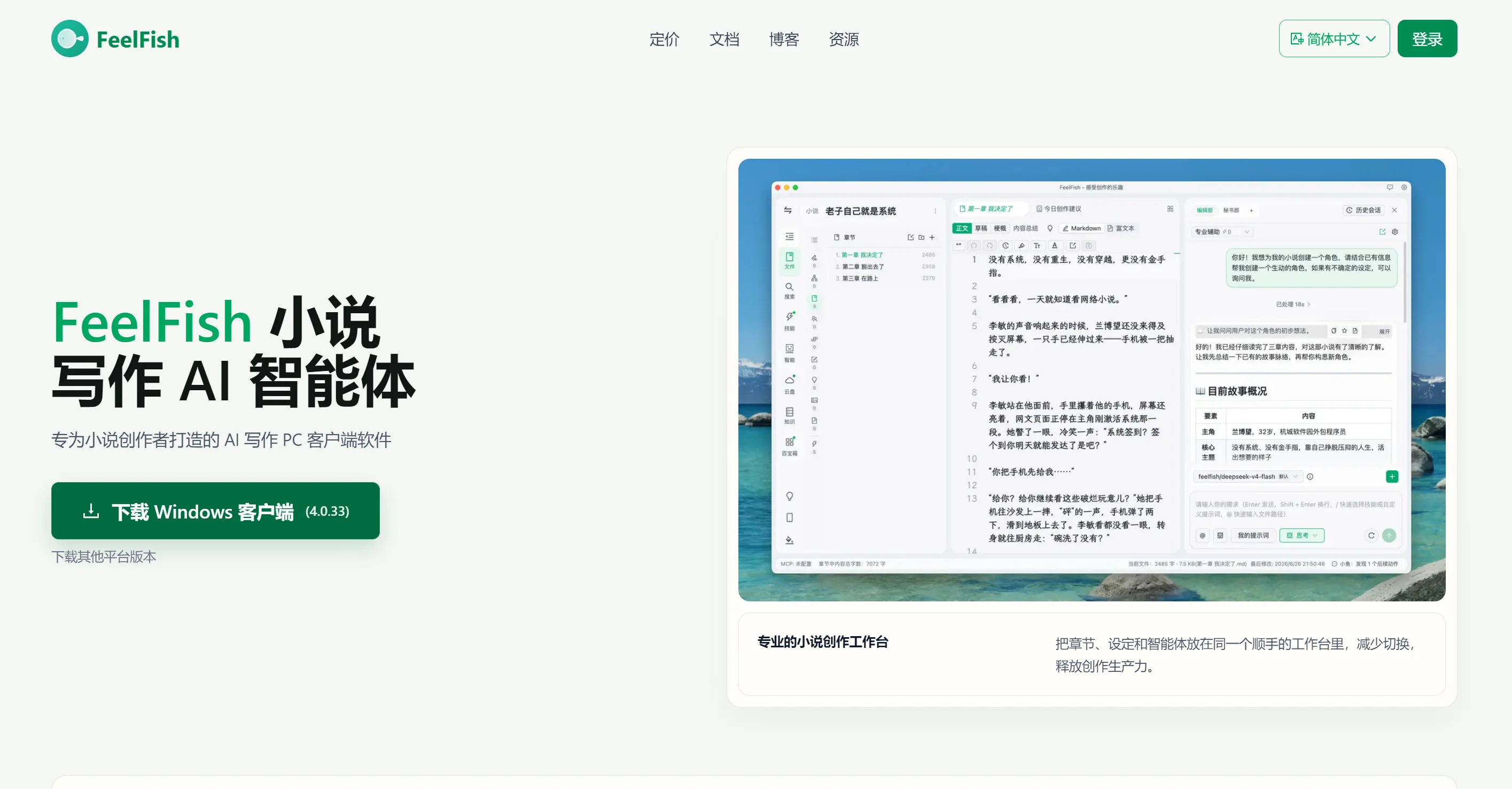Open chat settings gear beside 专业辅助 row

click(1395, 232)
